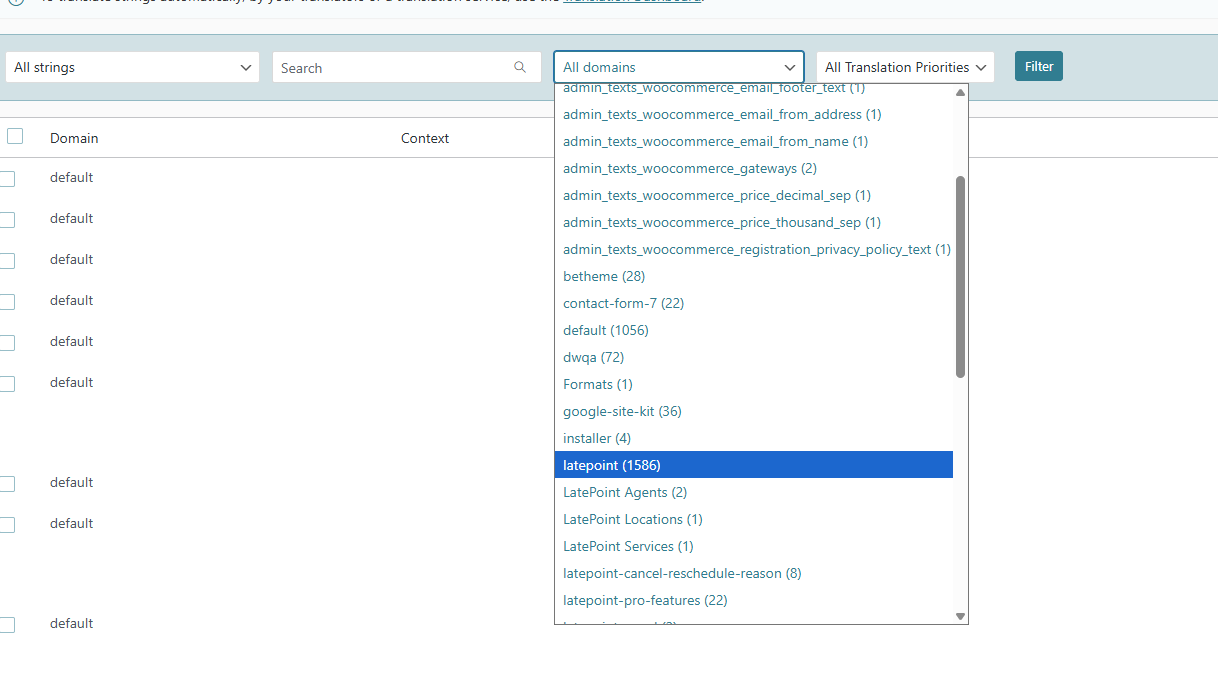
Task: Check the last default row checkbox
Action: (x=8, y=625)
